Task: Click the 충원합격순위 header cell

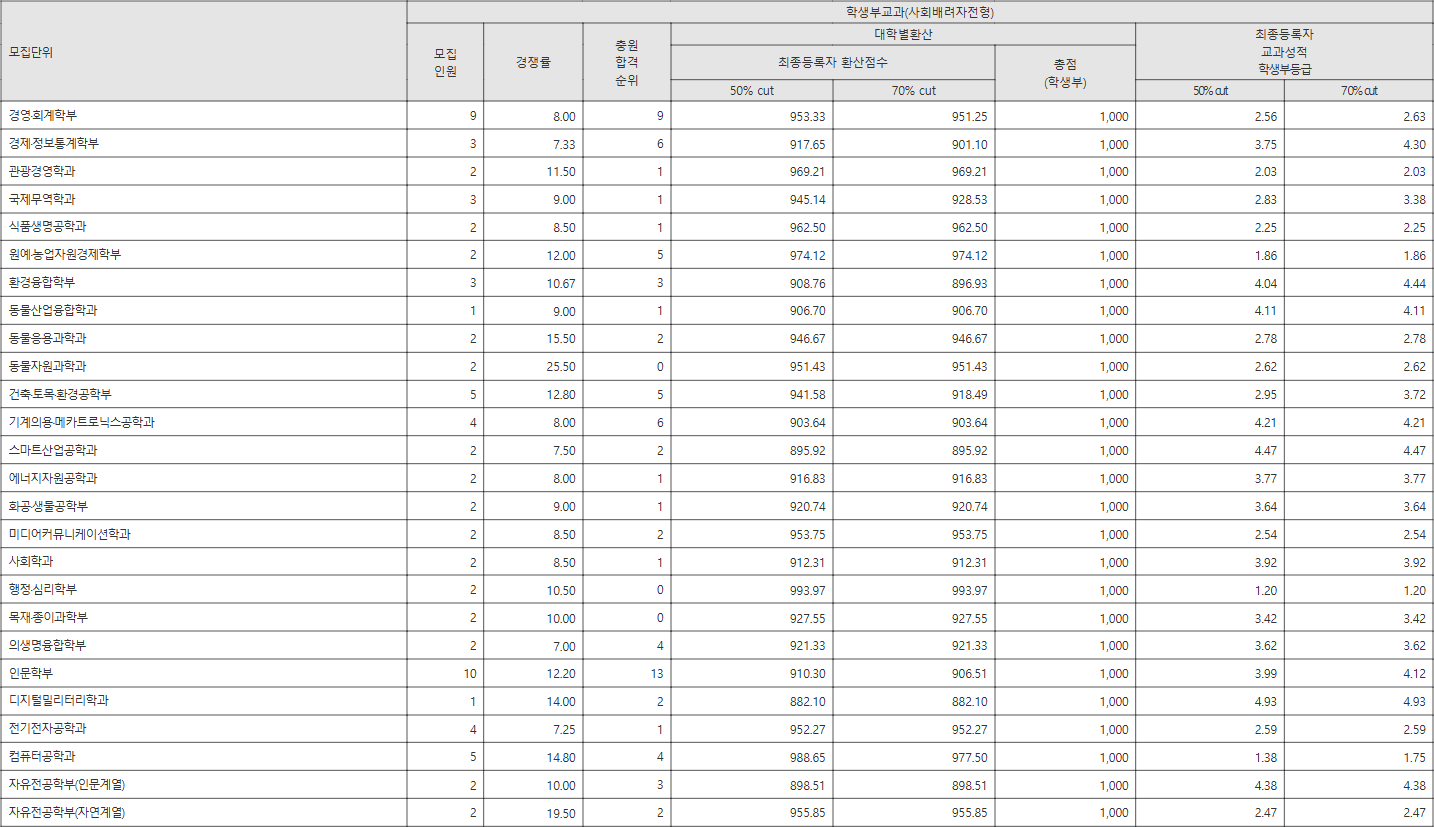Action: pyautogui.click(x=626, y=62)
